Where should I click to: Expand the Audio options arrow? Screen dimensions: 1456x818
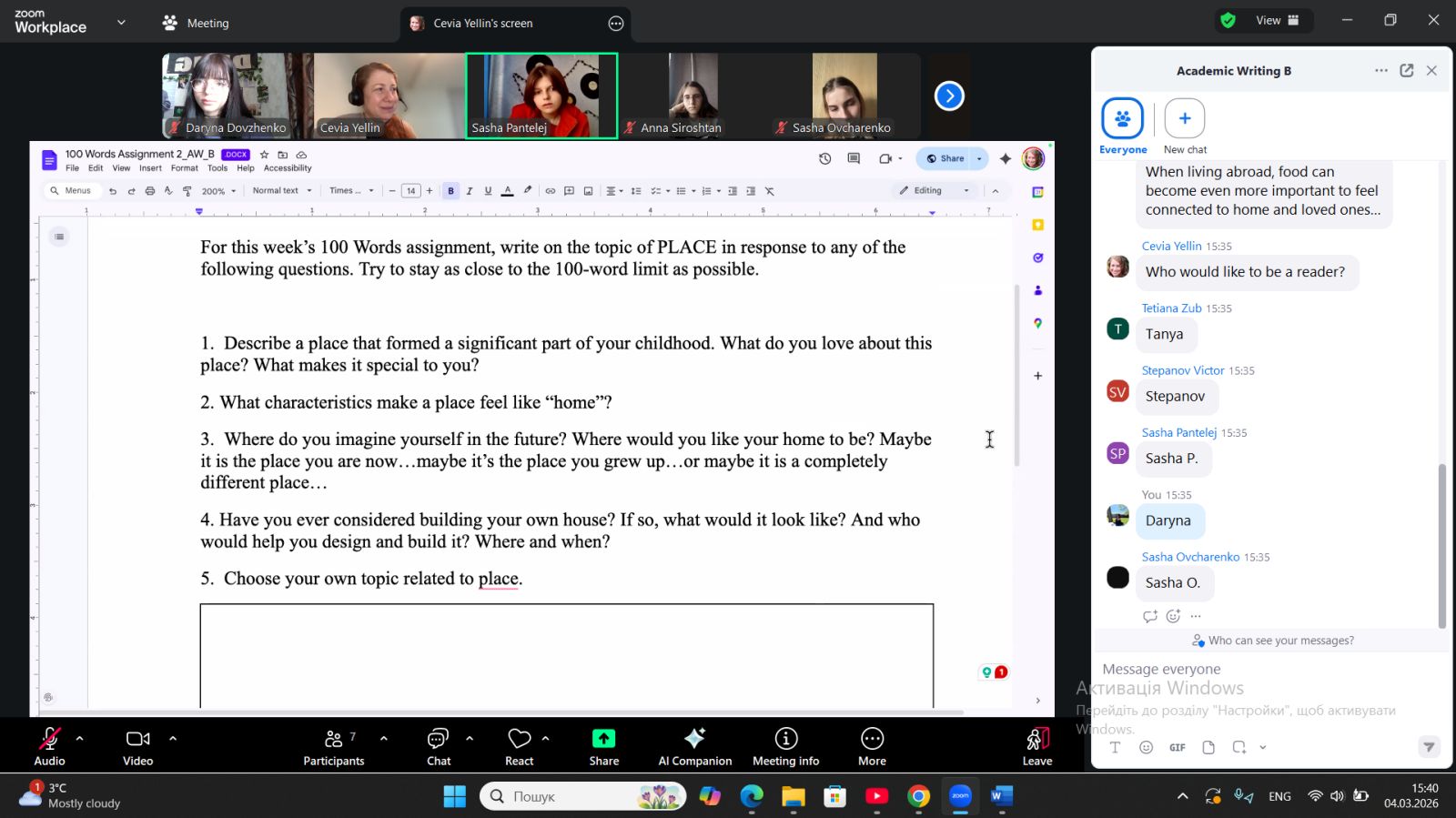click(80, 738)
